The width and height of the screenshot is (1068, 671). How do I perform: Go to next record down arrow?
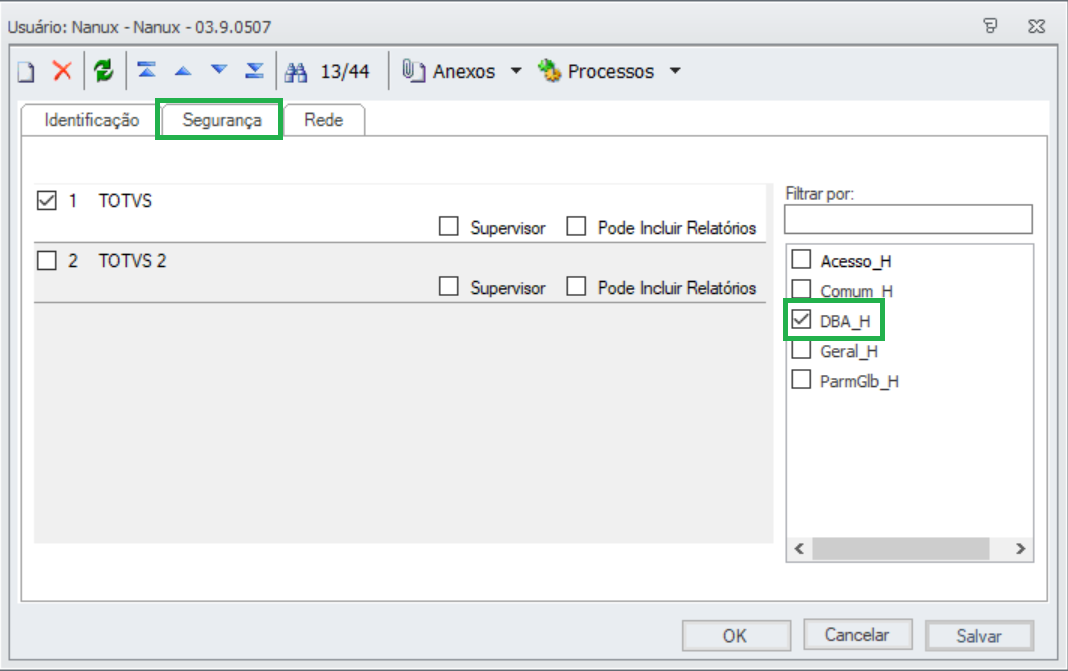pyautogui.click(x=219, y=69)
